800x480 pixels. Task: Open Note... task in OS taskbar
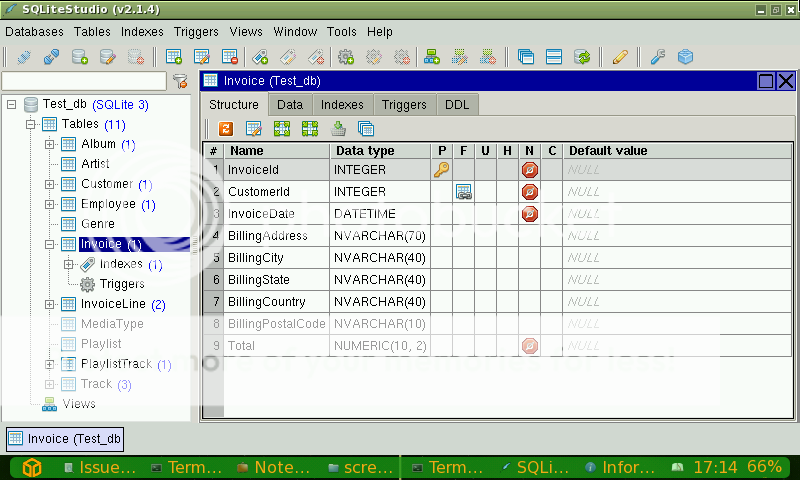pyautogui.click(x=273, y=467)
